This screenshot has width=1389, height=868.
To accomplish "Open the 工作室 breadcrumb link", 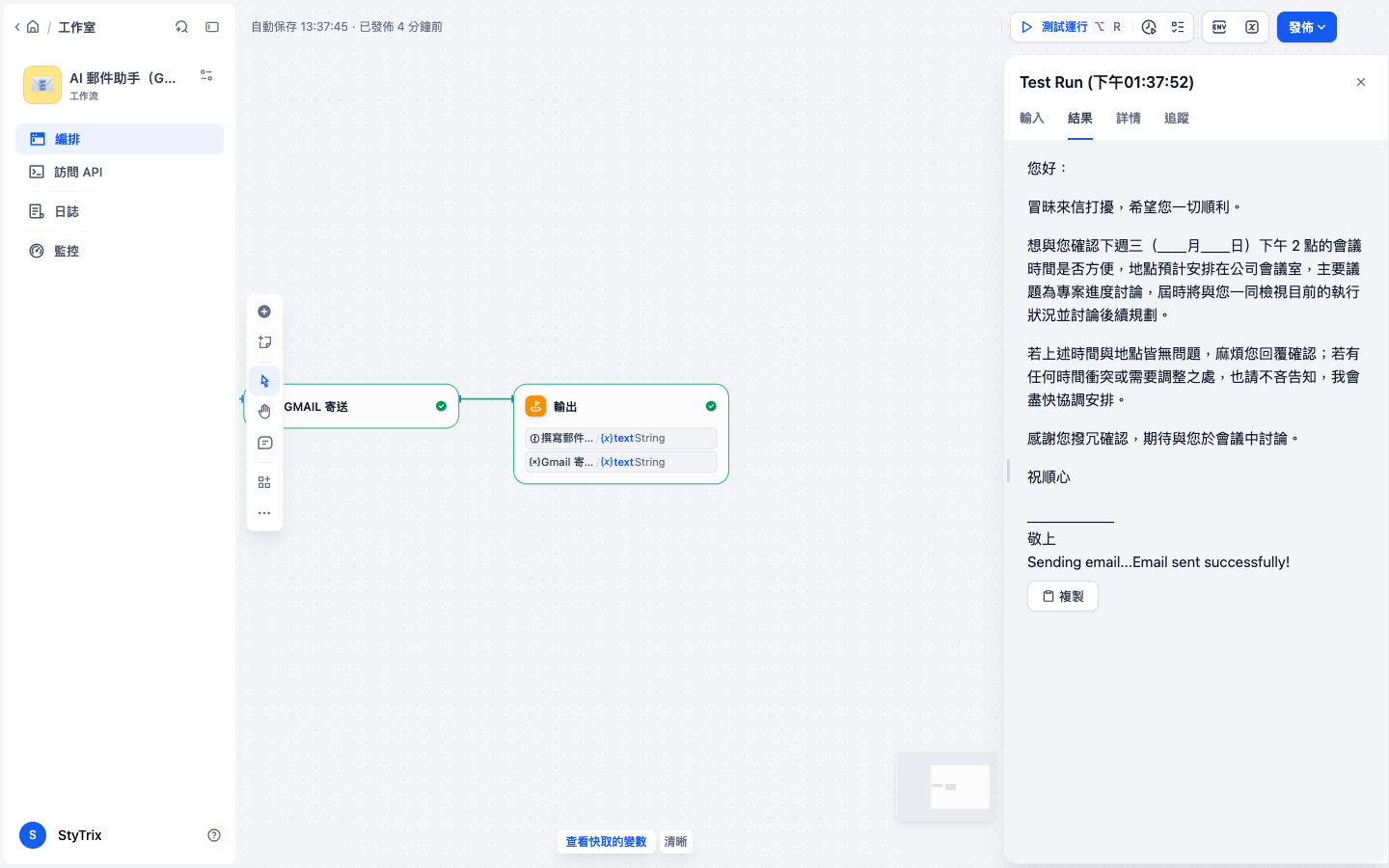I will [76, 27].
